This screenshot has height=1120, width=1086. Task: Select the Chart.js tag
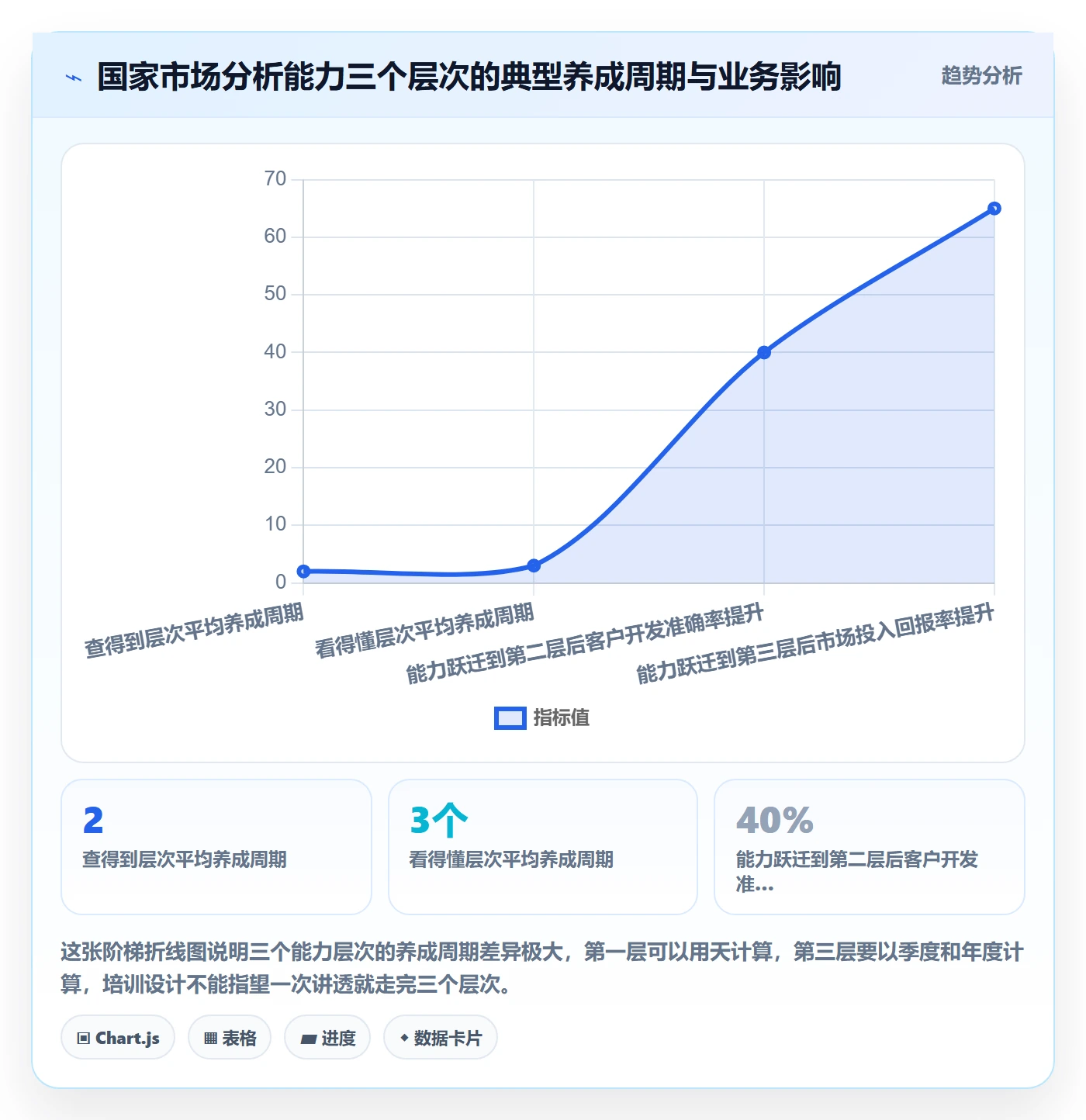pos(118,1038)
